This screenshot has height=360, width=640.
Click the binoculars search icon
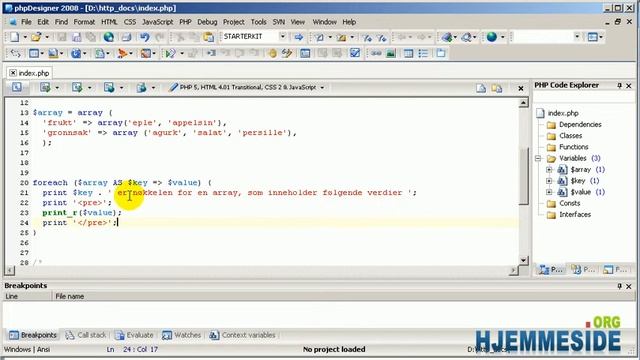pos(467,37)
